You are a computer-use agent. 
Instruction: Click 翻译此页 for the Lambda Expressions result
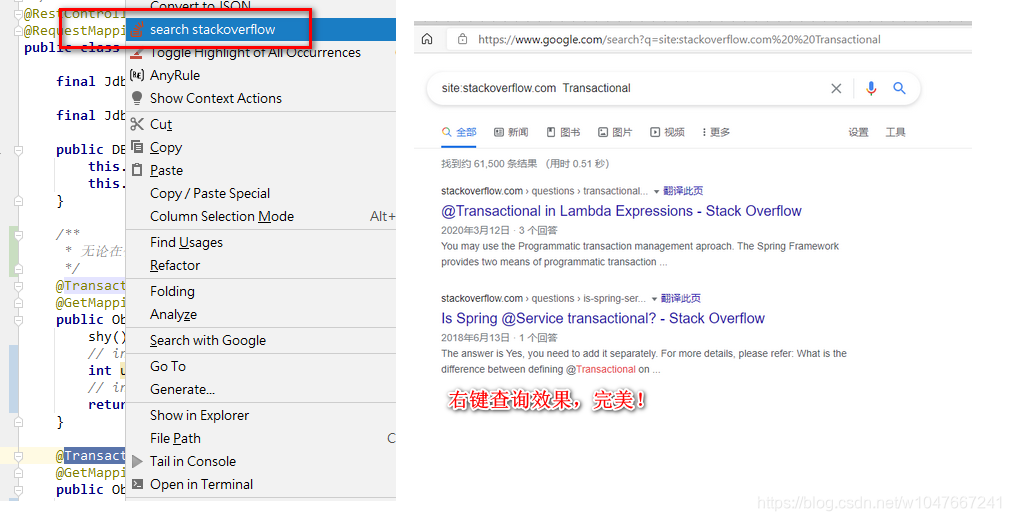click(683, 191)
